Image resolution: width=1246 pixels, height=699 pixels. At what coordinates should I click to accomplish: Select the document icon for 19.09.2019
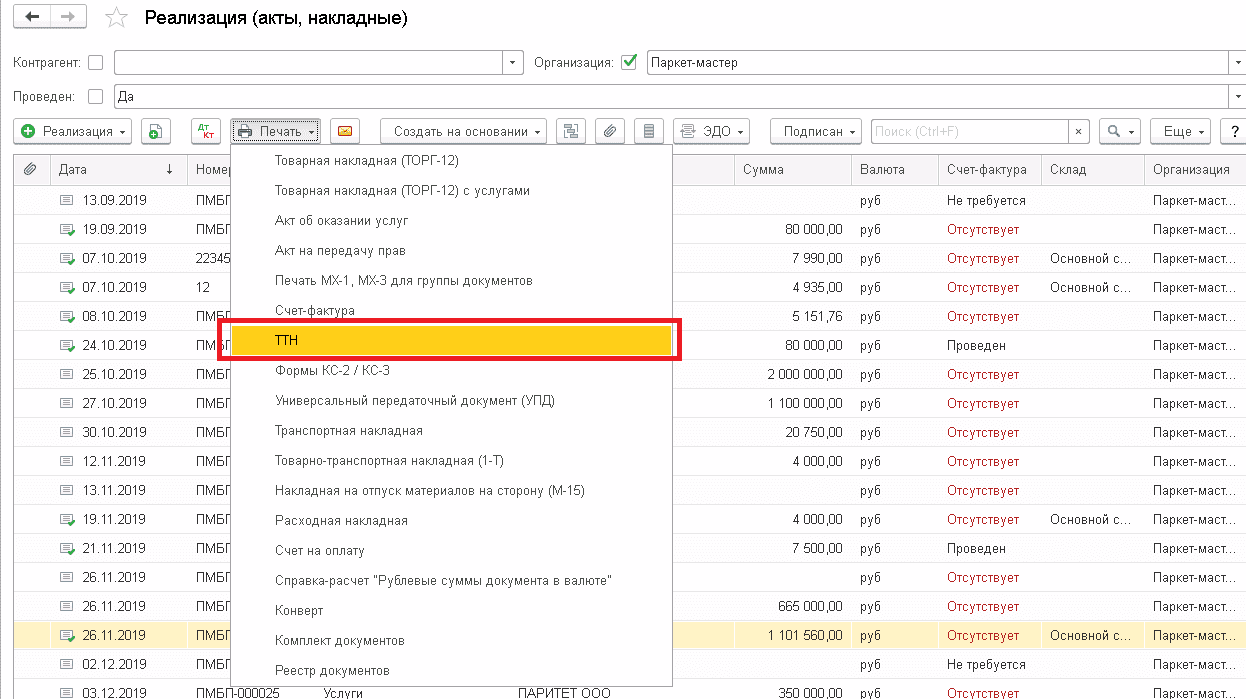67,229
